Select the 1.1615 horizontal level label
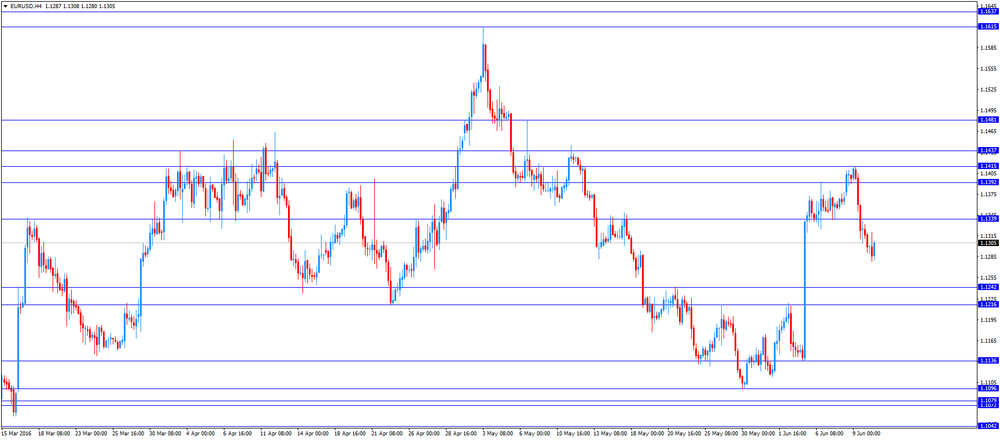Screen dimensions: 1000x440 click(988, 26)
